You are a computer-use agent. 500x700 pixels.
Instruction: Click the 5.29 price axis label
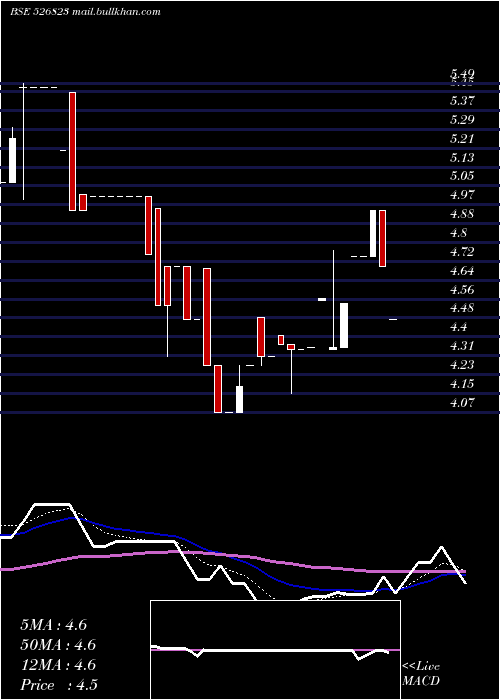click(462, 120)
